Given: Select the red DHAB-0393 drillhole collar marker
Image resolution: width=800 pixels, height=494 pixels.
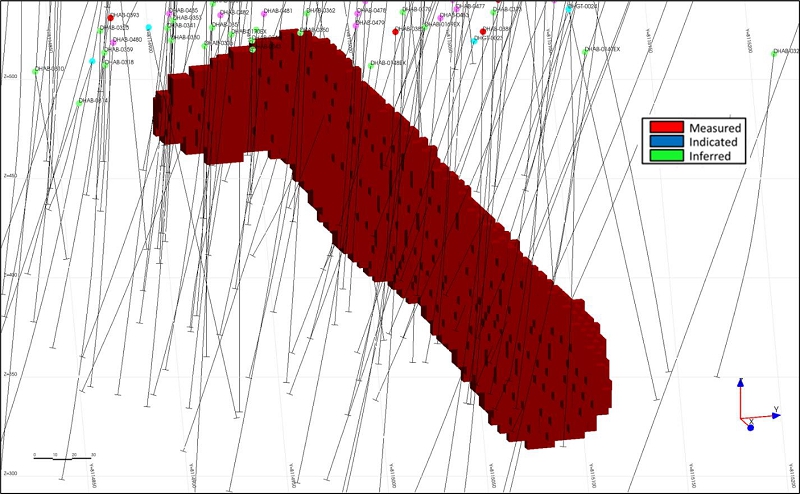Looking at the screenshot, I should [110, 18].
